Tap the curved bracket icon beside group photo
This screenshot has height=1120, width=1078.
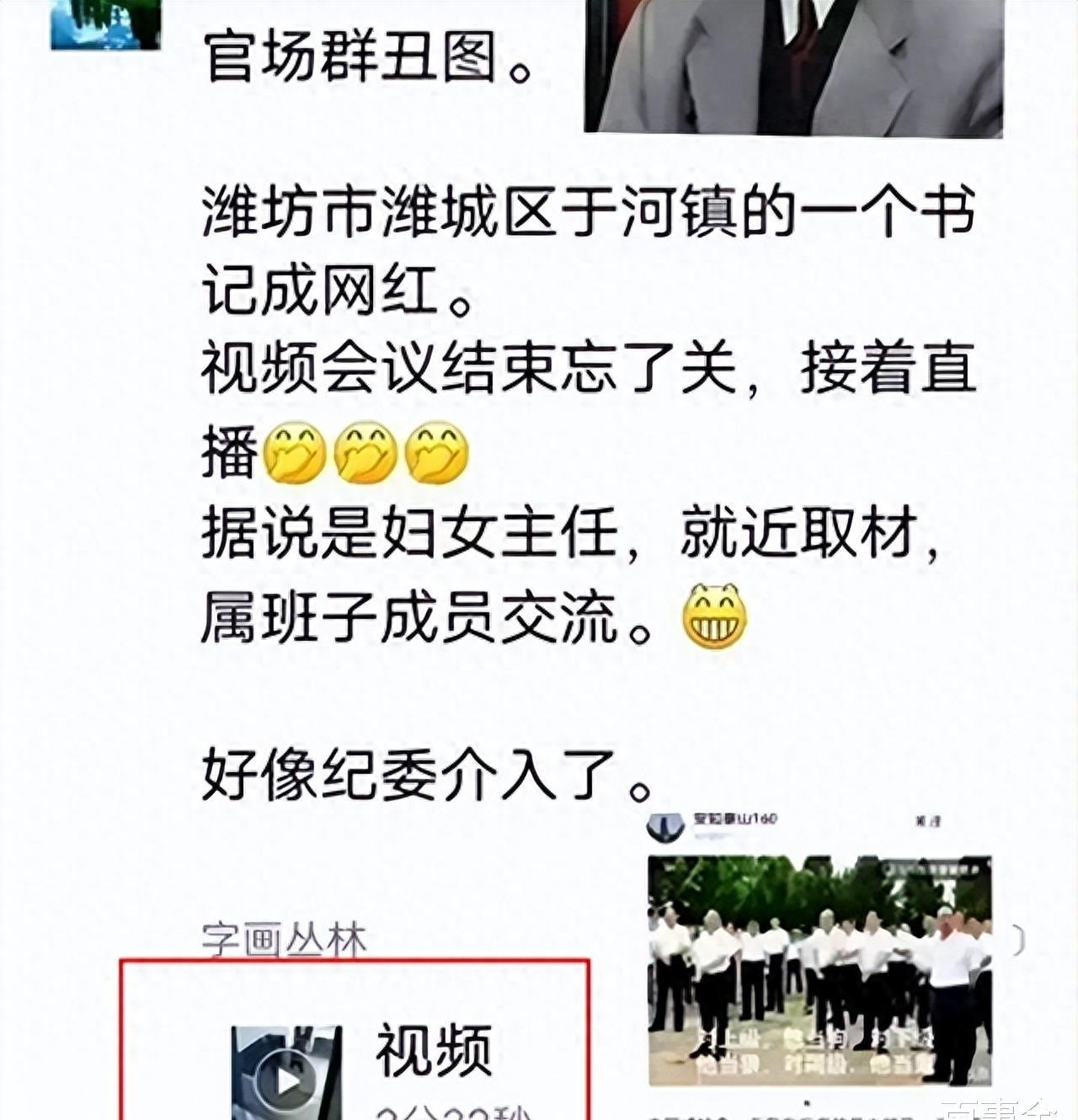click(1017, 940)
